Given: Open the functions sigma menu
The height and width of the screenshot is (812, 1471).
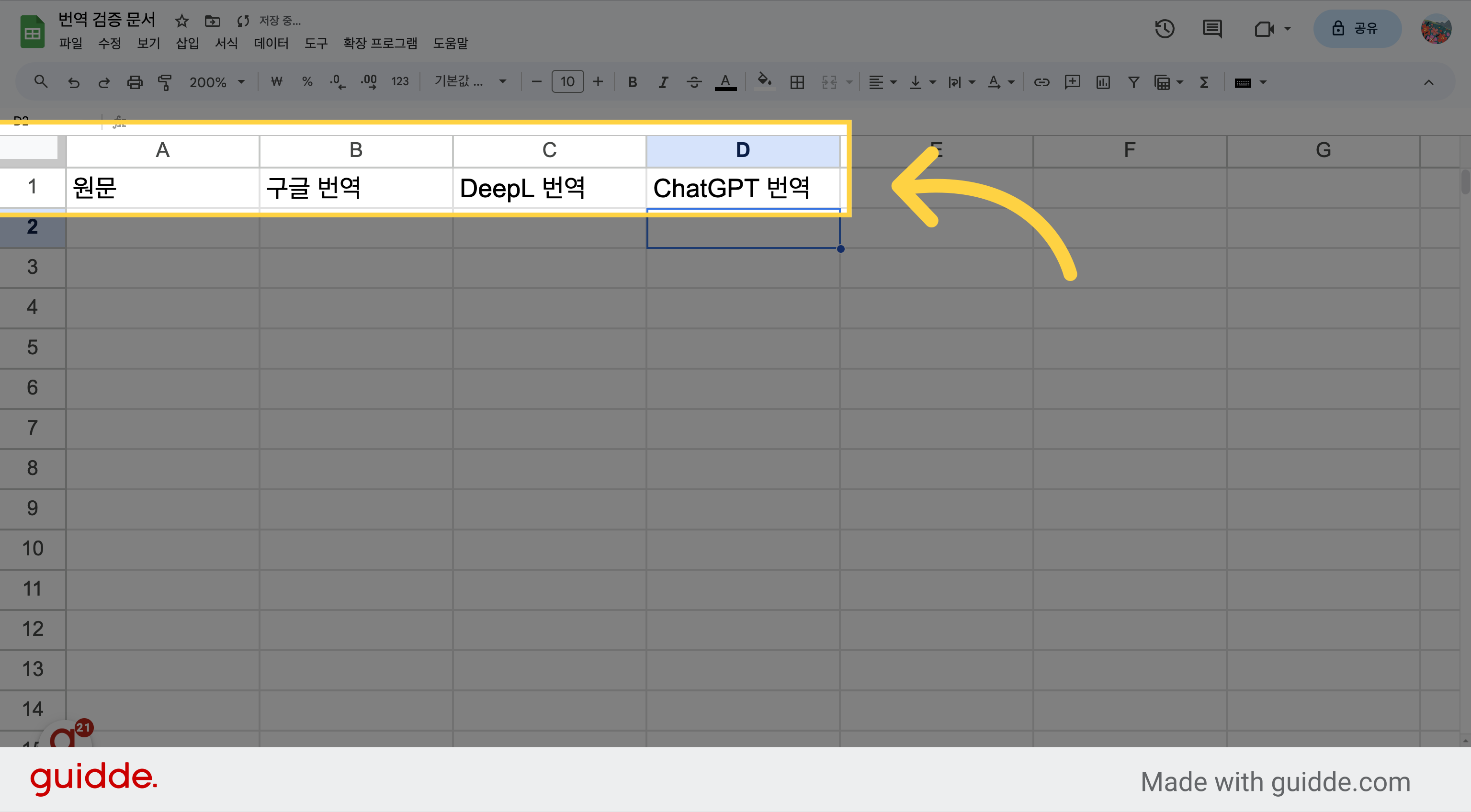Looking at the screenshot, I should pos(1204,82).
